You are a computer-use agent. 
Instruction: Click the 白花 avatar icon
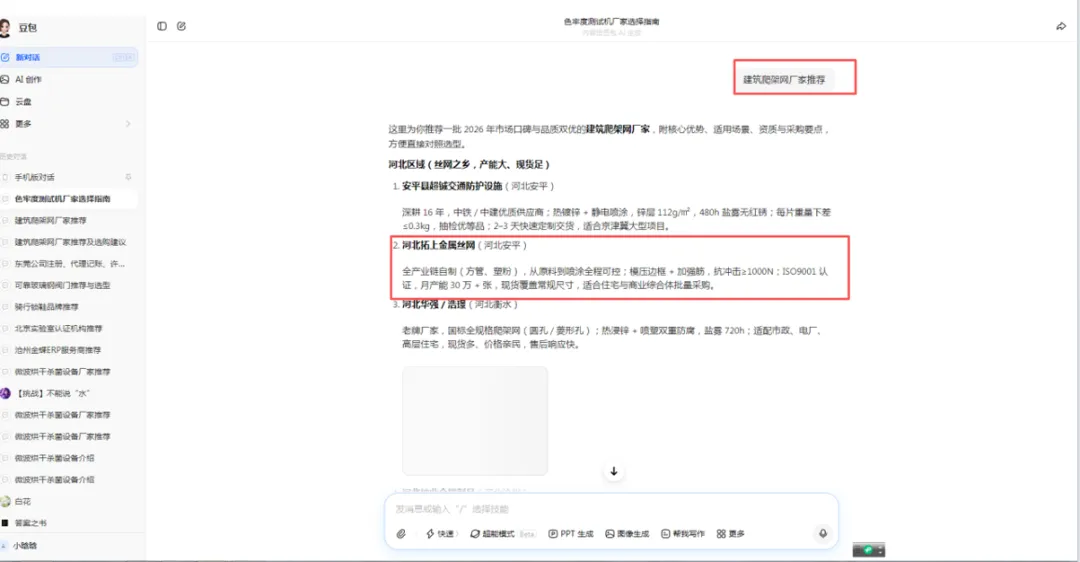coord(6,501)
